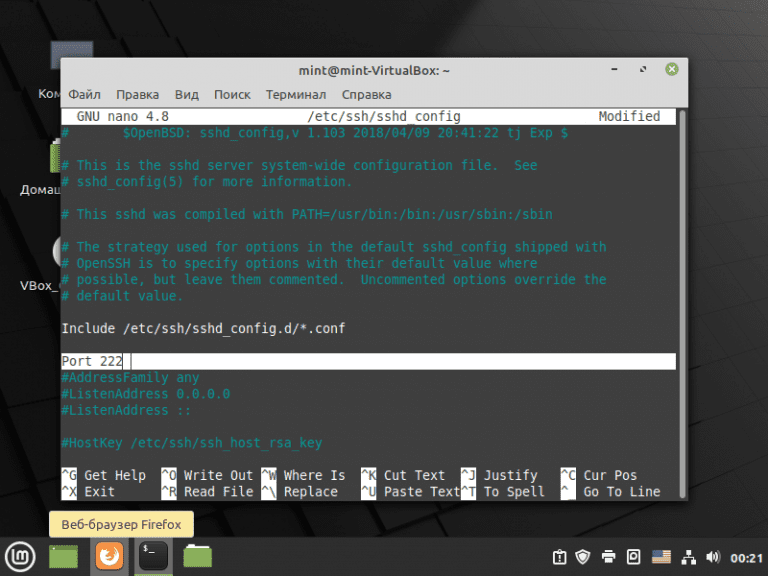Open the Терминал menu
The height and width of the screenshot is (576, 768).
[x=296, y=95]
